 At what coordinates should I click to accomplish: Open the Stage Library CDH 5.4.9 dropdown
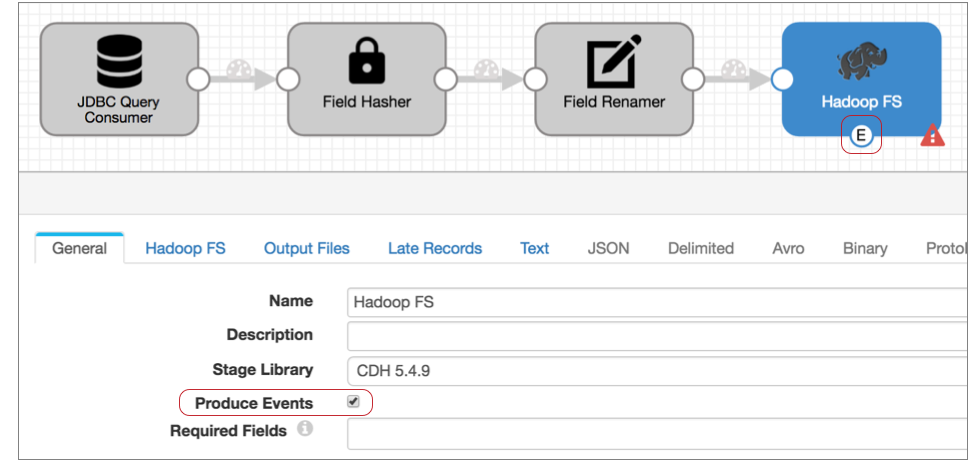pyautogui.click(x=655, y=369)
